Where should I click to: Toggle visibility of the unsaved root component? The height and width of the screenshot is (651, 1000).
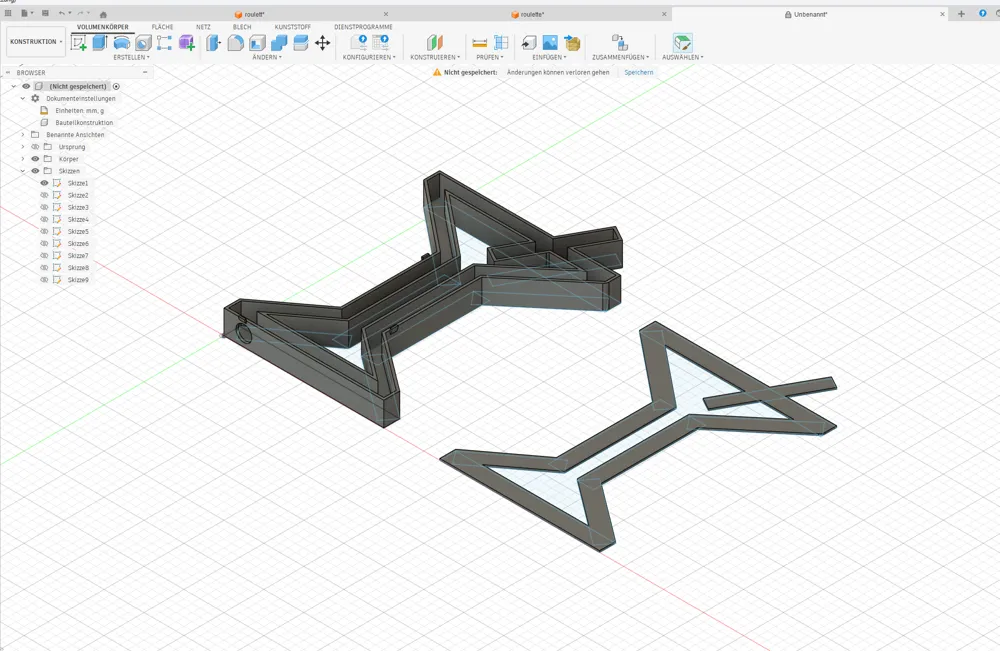click(26, 86)
